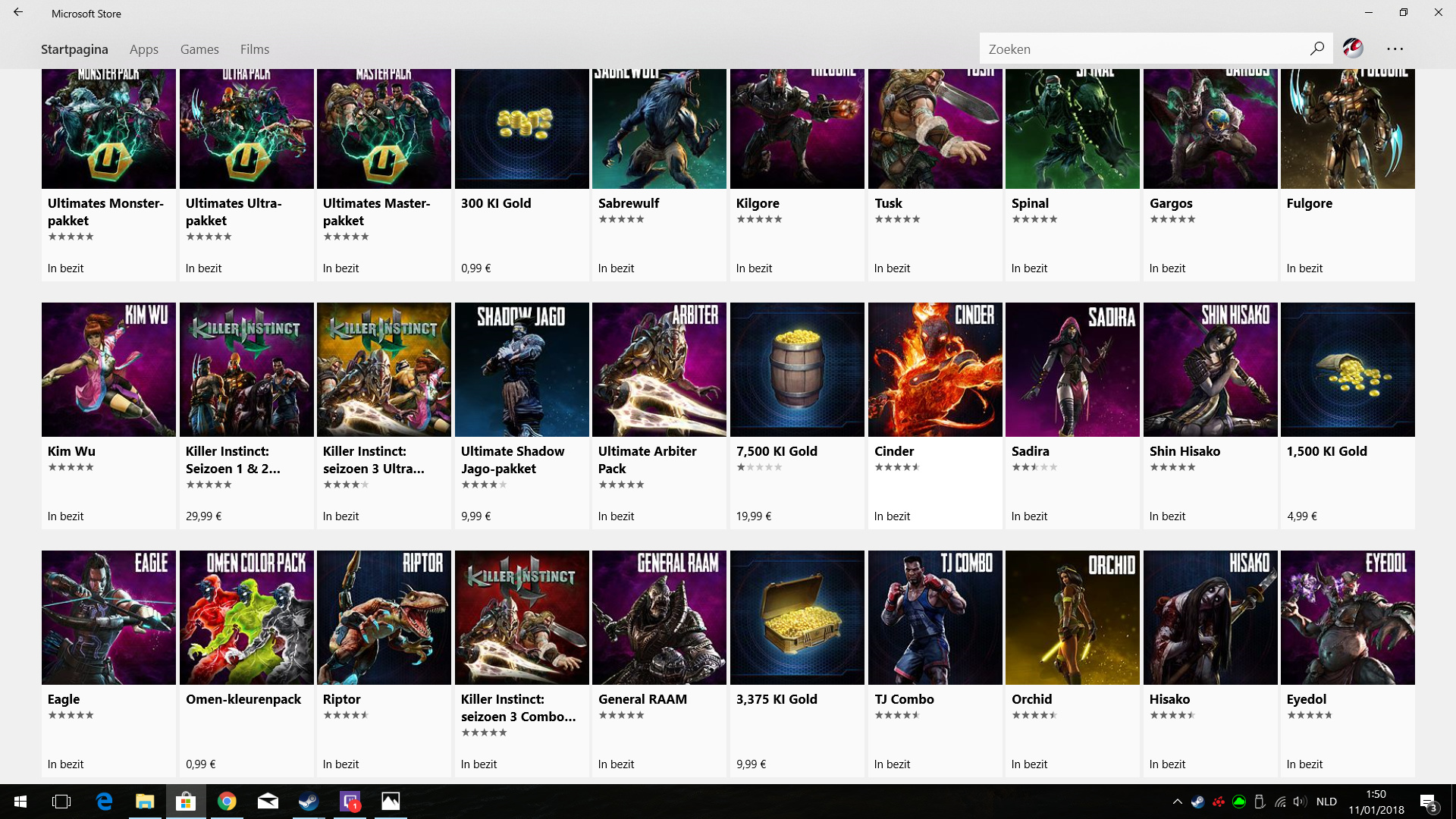
Task: Click the 29,99 € price text
Action: (203, 516)
